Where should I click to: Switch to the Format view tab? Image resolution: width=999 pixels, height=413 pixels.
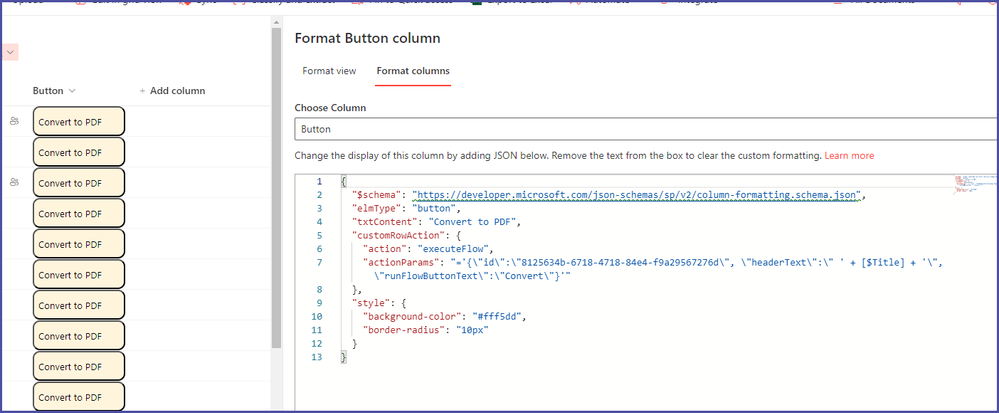[329, 71]
